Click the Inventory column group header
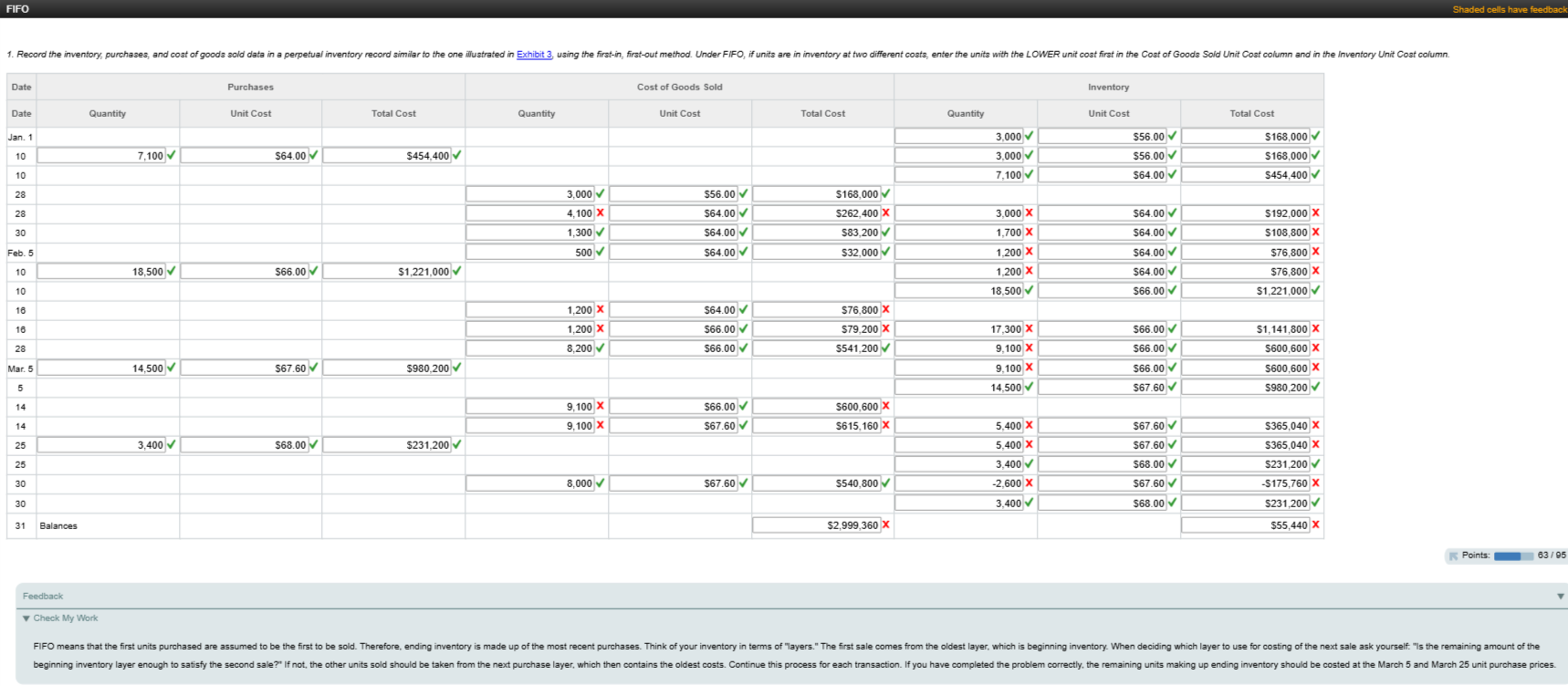 tap(1109, 88)
